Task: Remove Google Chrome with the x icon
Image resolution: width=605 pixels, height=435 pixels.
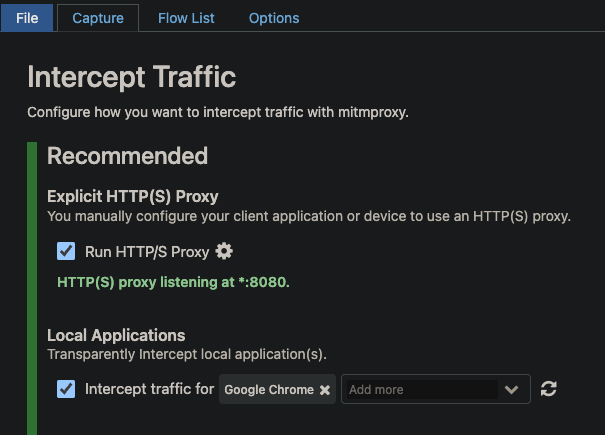Action: tap(325, 390)
